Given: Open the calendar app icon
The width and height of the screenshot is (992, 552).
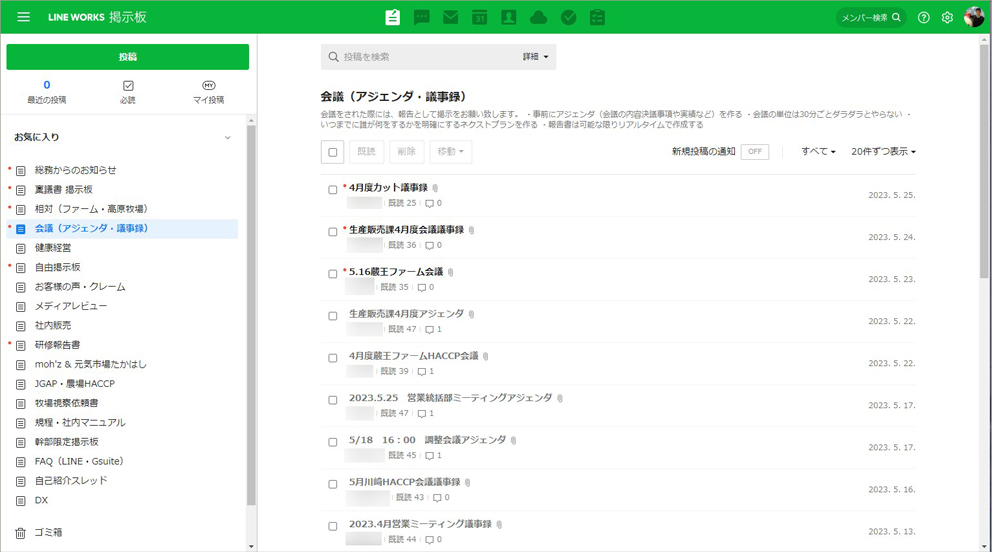Looking at the screenshot, I should click(x=480, y=17).
